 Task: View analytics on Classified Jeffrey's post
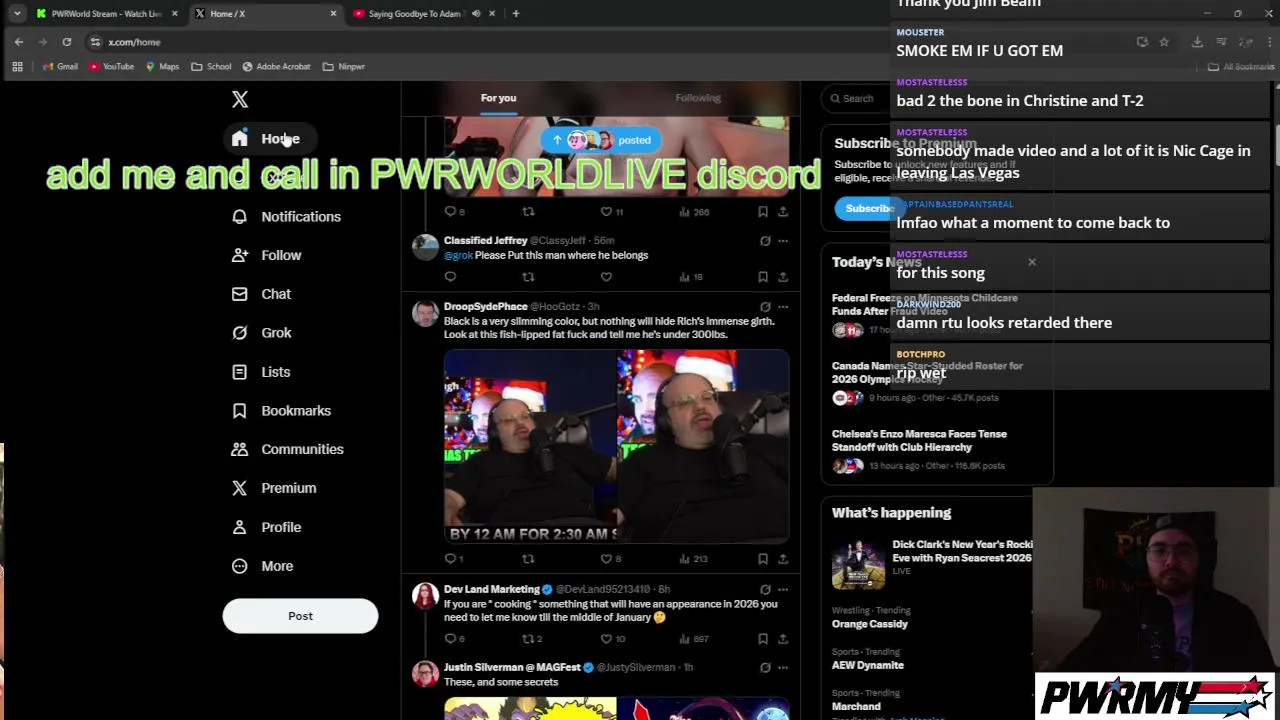click(x=691, y=277)
